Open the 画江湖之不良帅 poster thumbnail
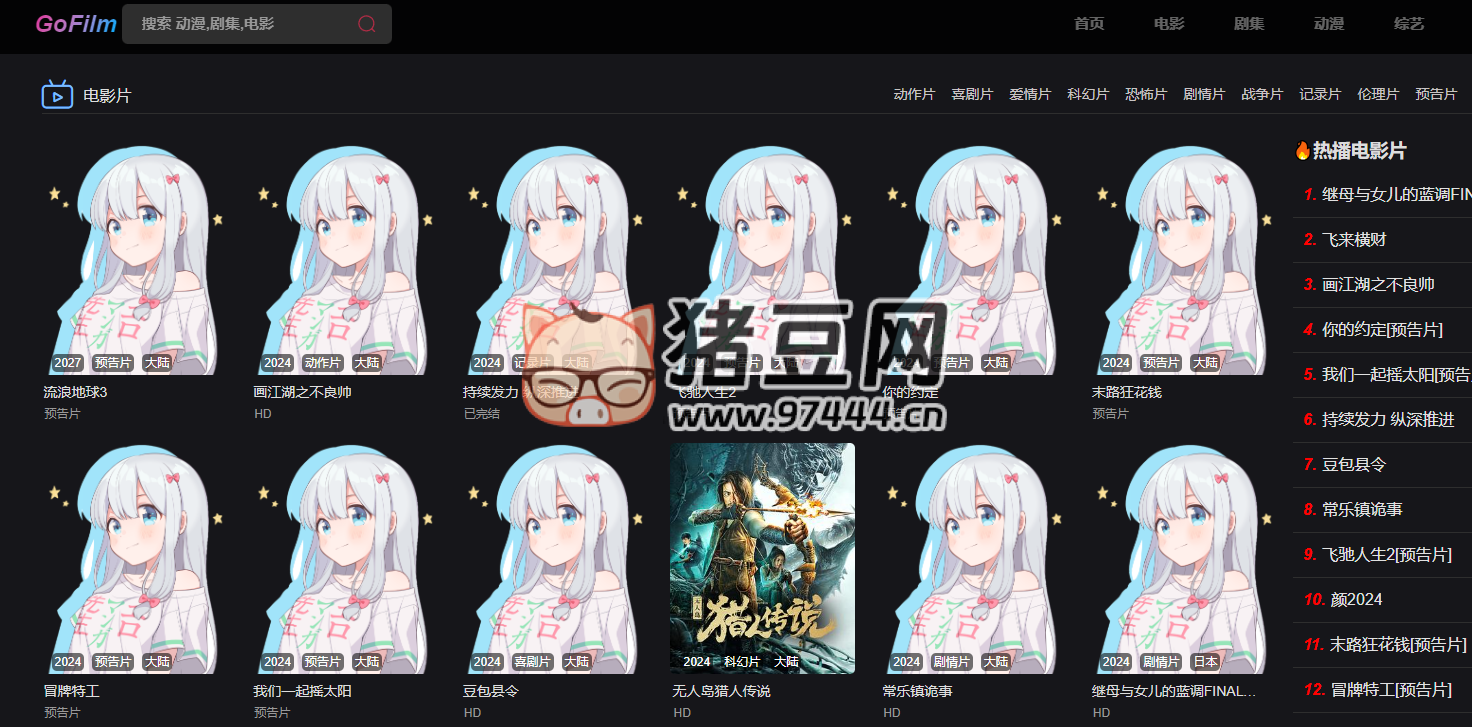 click(346, 260)
